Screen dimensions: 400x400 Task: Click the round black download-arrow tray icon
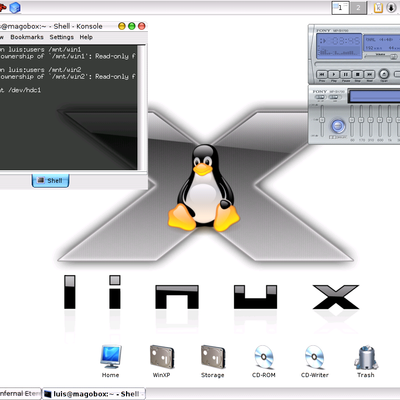point(391,7)
